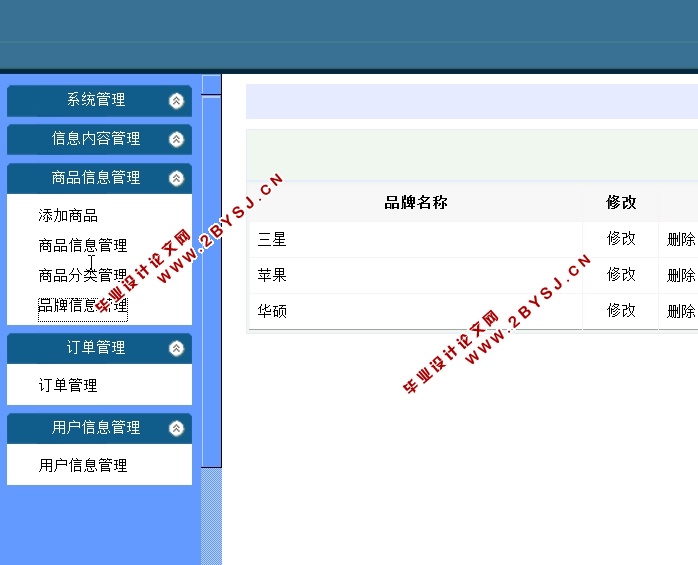Viewport: 698px width, 565px height.
Task: Click 修改 for the 苹果 brand
Action: click(621, 275)
